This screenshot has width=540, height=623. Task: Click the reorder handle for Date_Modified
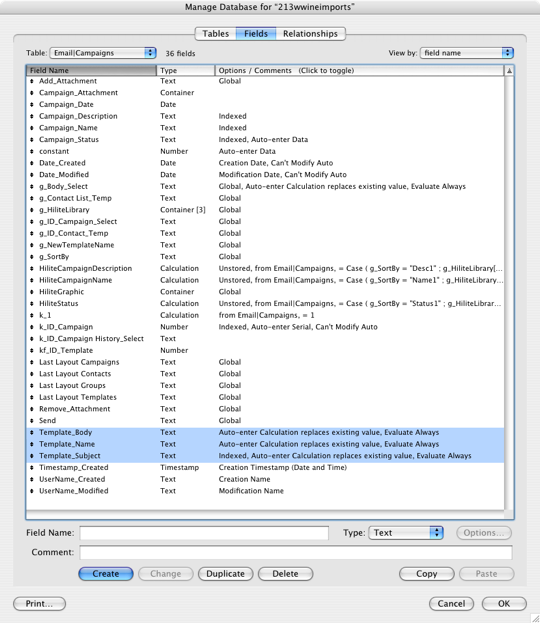[x=32, y=175]
